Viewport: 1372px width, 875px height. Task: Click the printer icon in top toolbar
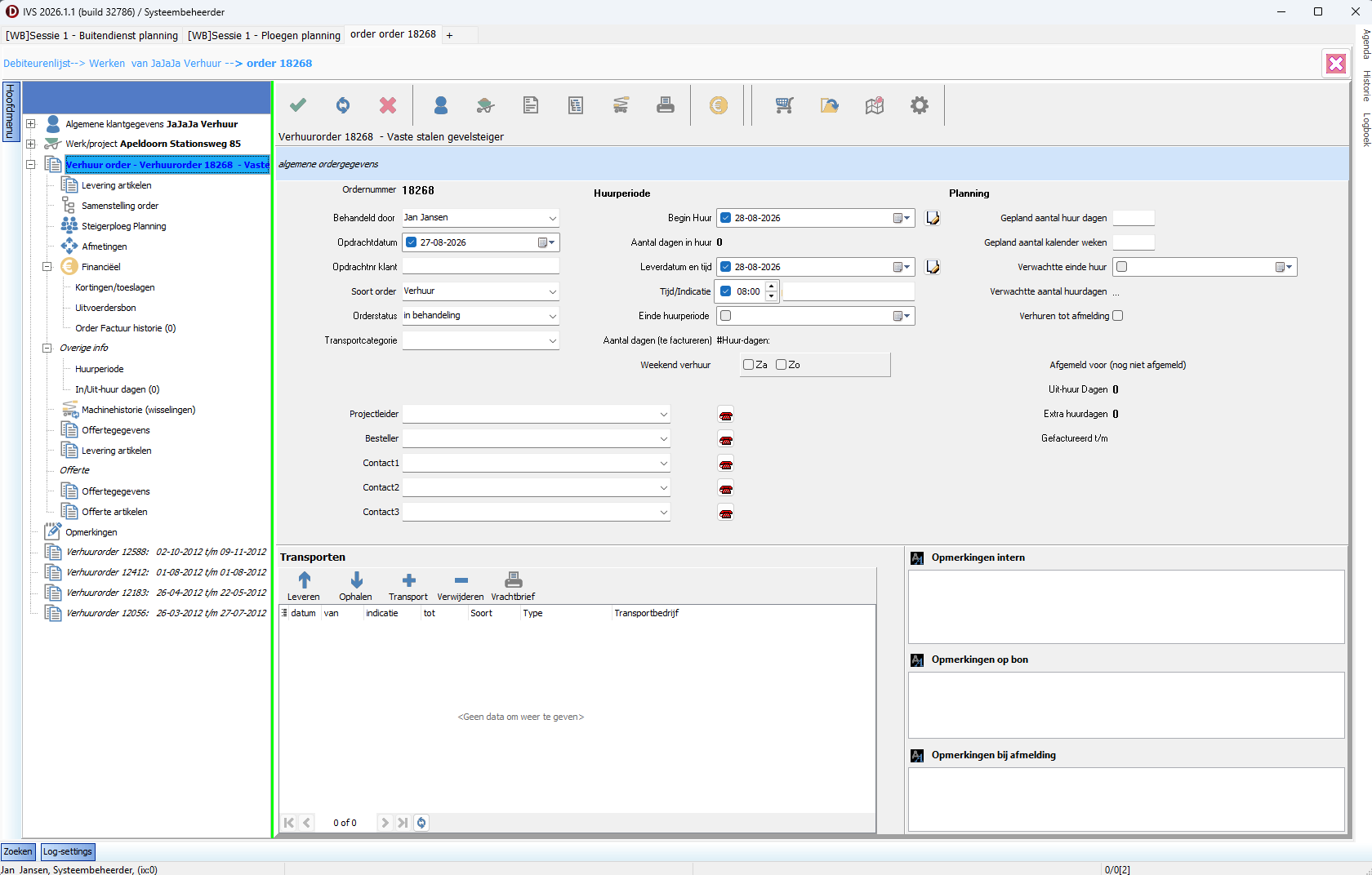[666, 105]
